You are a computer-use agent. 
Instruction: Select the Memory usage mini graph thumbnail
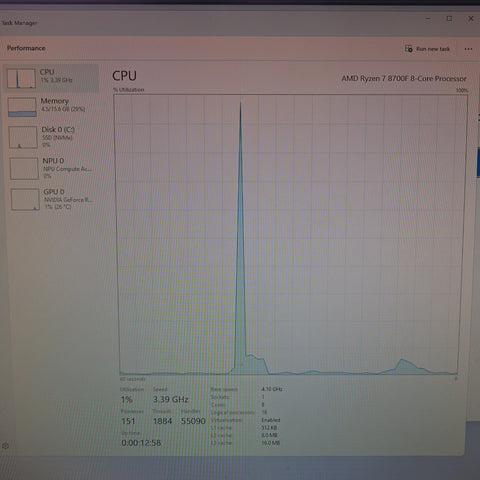[22, 107]
